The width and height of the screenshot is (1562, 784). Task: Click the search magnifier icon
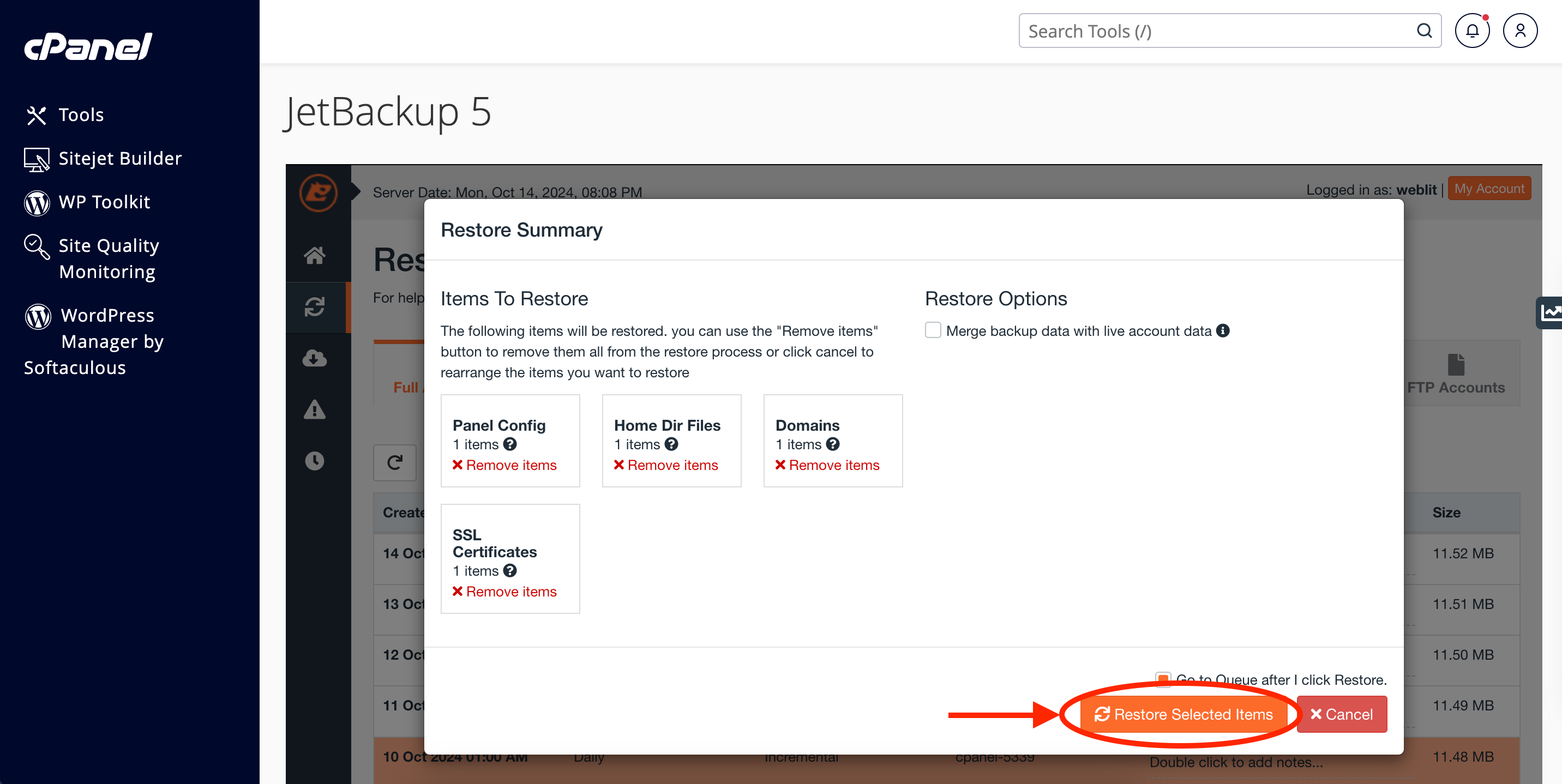[x=1424, y=31]
